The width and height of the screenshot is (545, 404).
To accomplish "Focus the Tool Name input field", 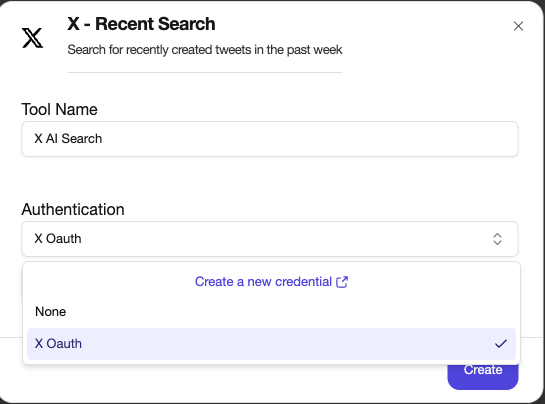I will [x=270, y=139].
